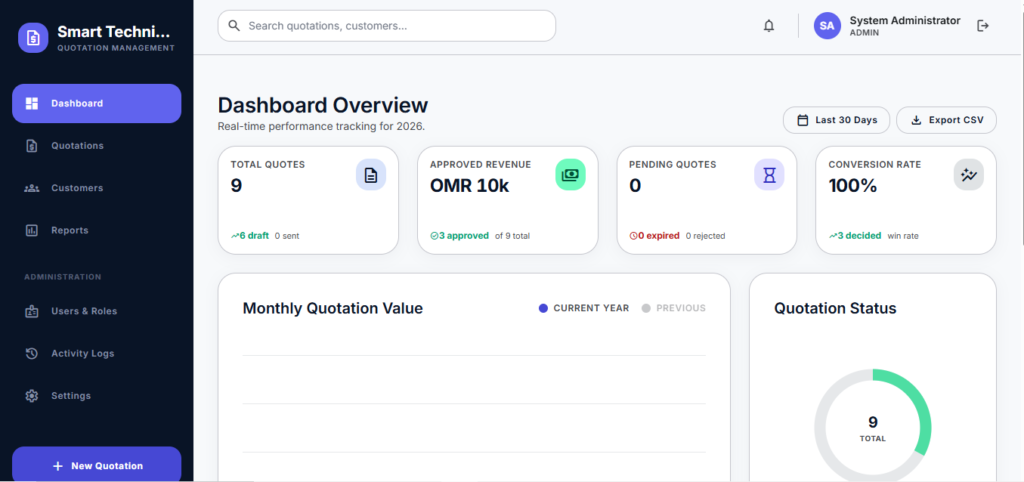The height and width of the screenshot is (482, 1024).
Task: View Activity Logs
Action: [97, 353]
